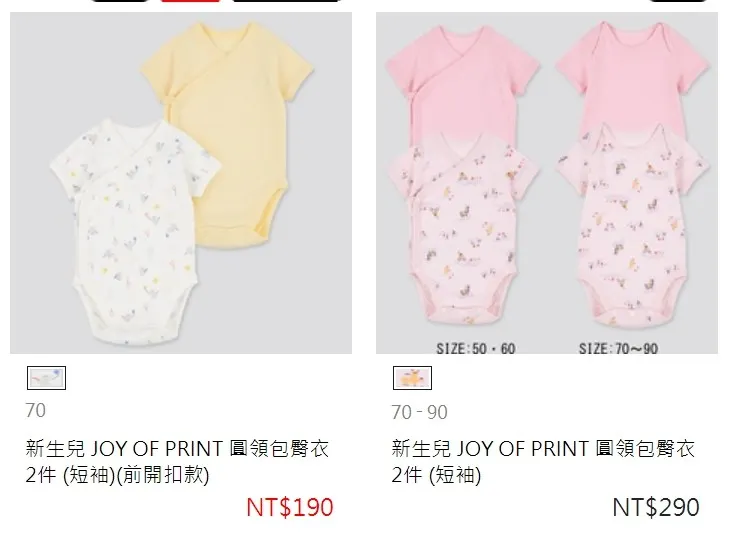Click the NT$290 price
Image resolution: width=731 pixels, height=537 pixels.
tap(656, 507)
